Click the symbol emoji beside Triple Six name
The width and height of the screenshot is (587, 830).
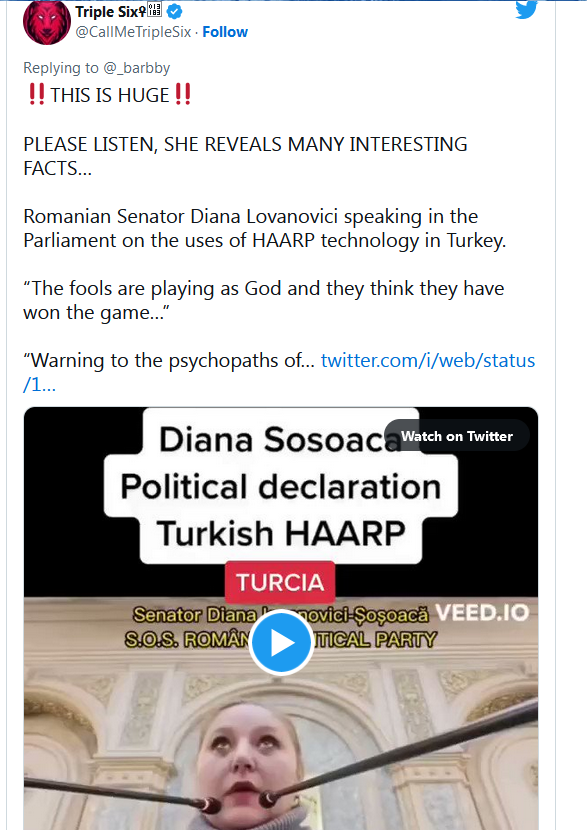click(154, 10)
